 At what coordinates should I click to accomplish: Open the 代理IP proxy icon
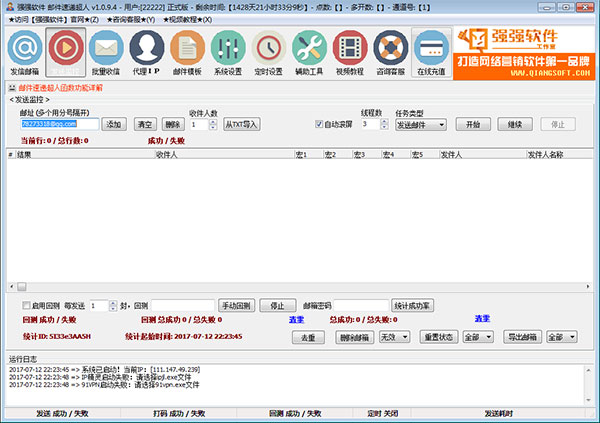tap(147, 52)
